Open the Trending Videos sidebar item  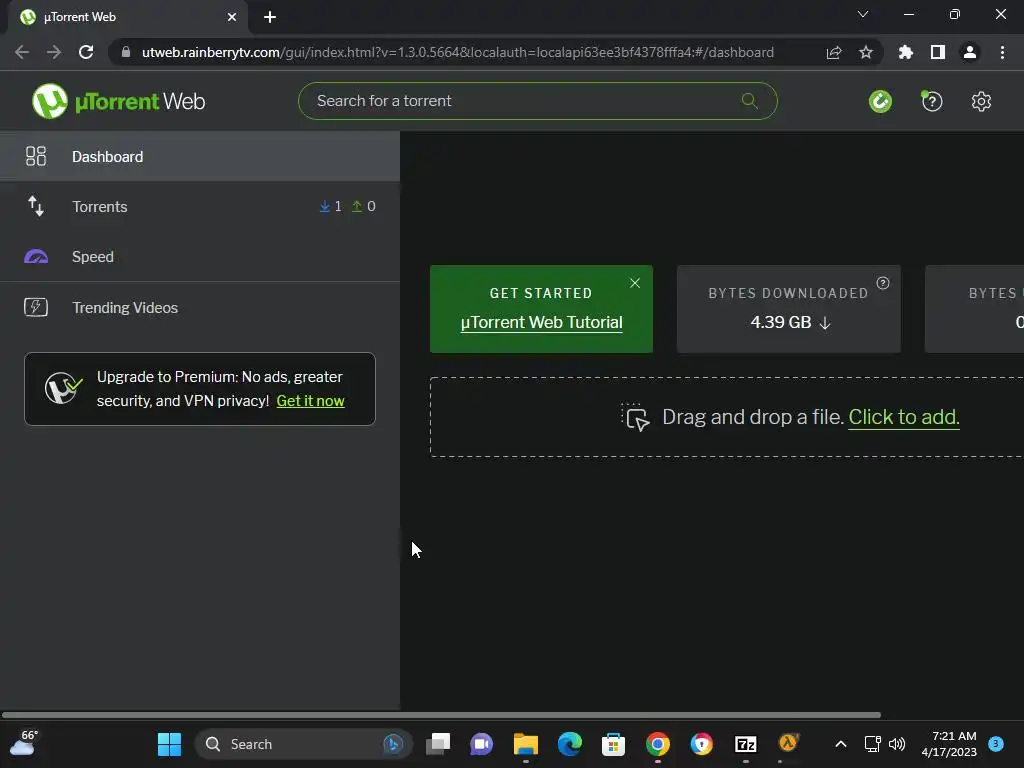(x=200, y=308)
